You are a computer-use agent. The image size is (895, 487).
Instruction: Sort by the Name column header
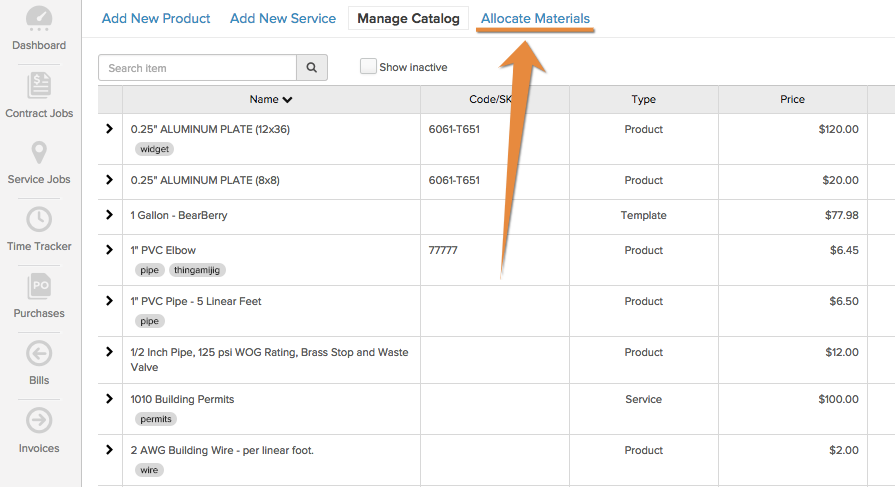[271, 99]
